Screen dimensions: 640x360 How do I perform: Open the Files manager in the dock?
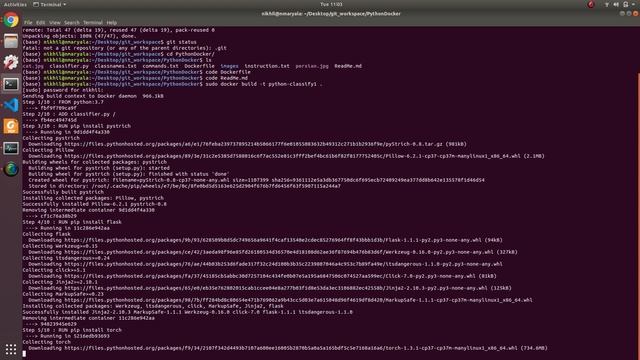coord(11,41)
